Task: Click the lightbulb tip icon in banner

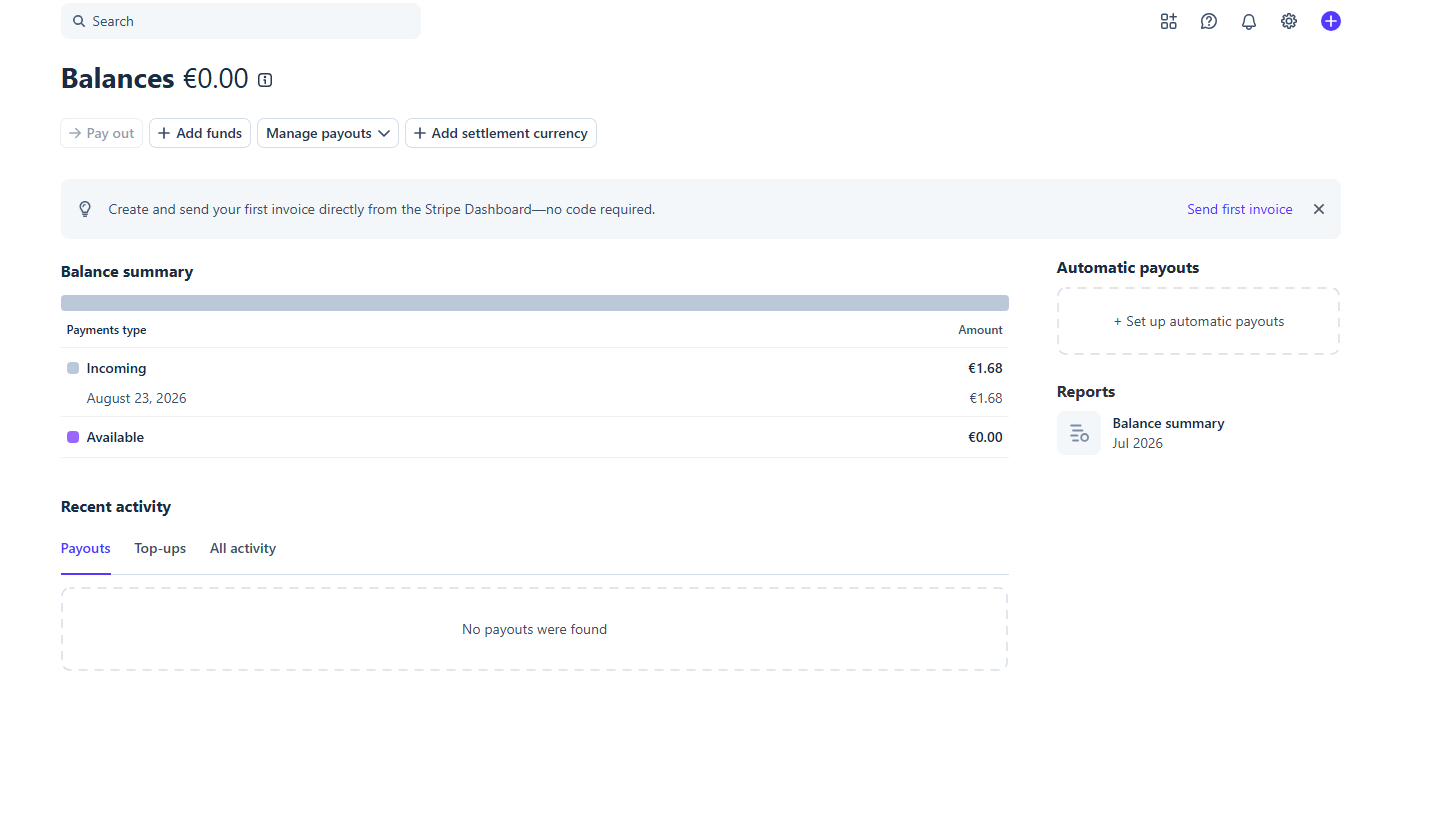Action: [85, 209]
